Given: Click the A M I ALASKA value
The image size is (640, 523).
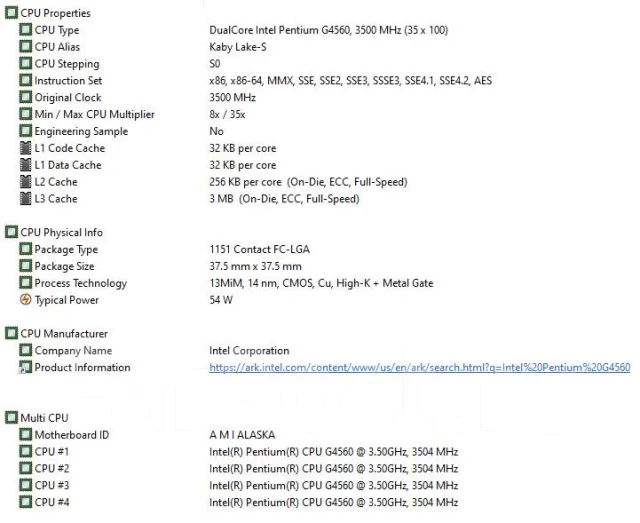Looking at the screenshot, I should tap(242, 435).
